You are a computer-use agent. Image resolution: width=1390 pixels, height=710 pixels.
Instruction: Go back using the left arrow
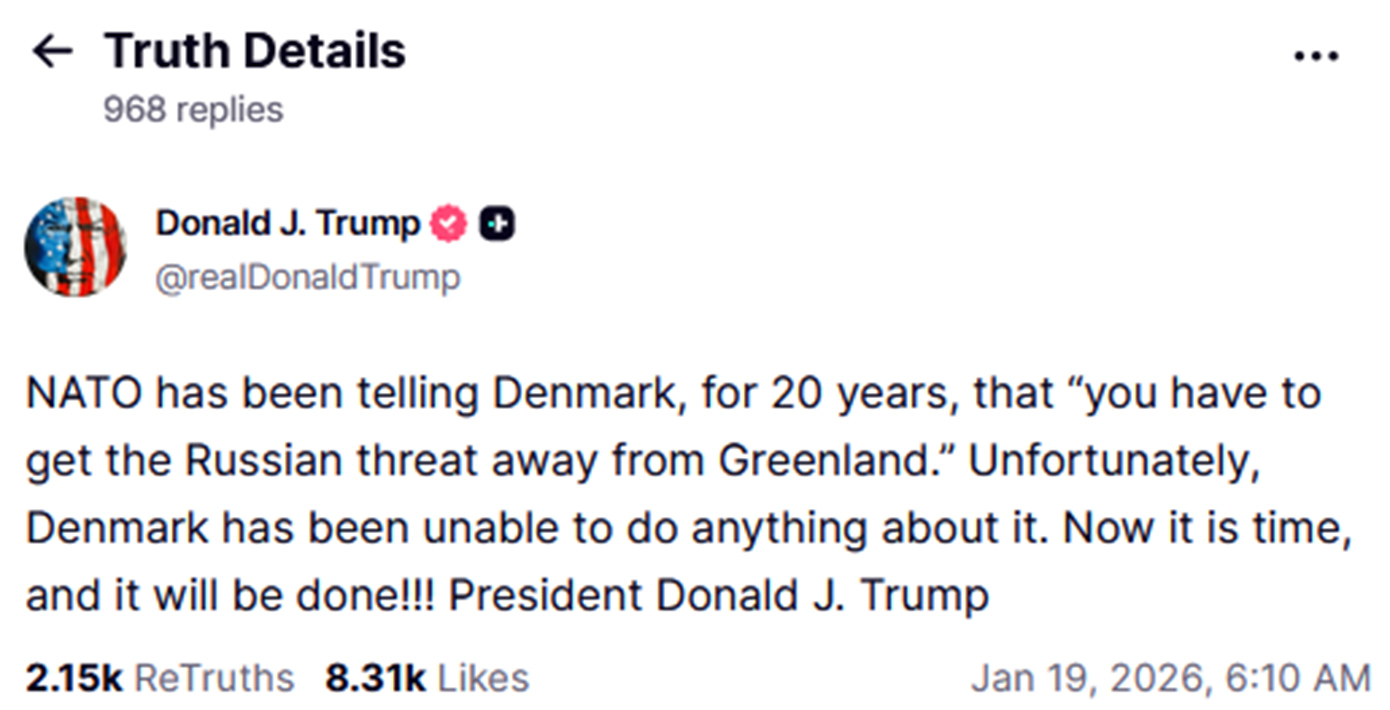tap(53, 52)
